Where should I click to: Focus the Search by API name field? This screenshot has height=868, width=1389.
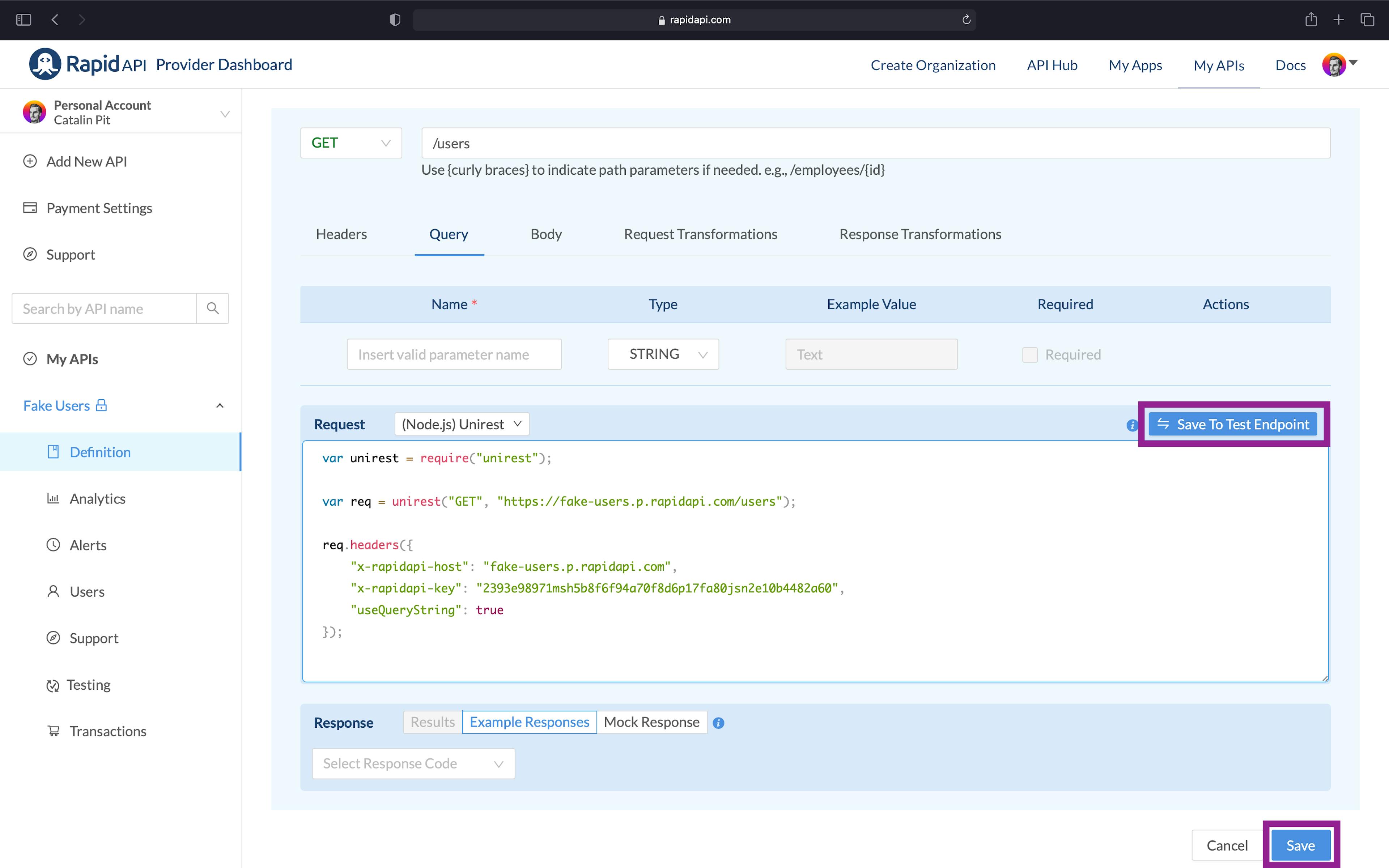pyautogui.click(x=104, y=308)
